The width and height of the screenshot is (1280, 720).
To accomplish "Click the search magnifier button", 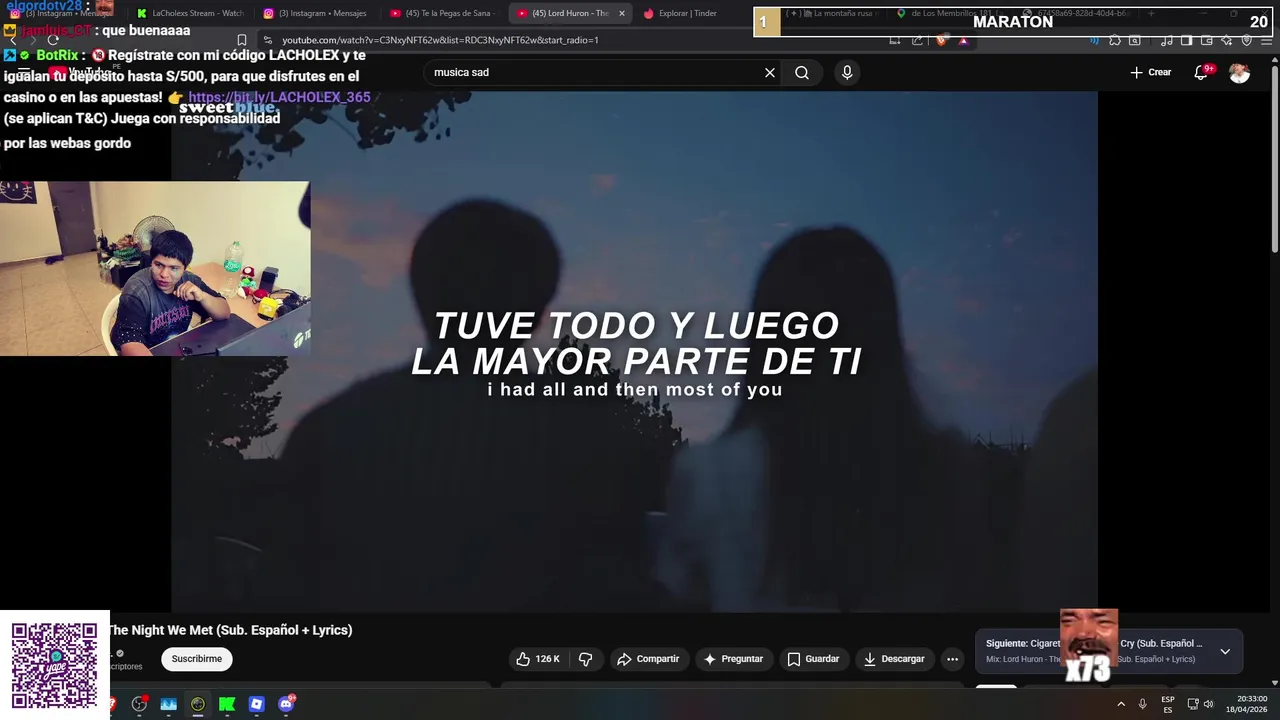I will click(802, 72).
